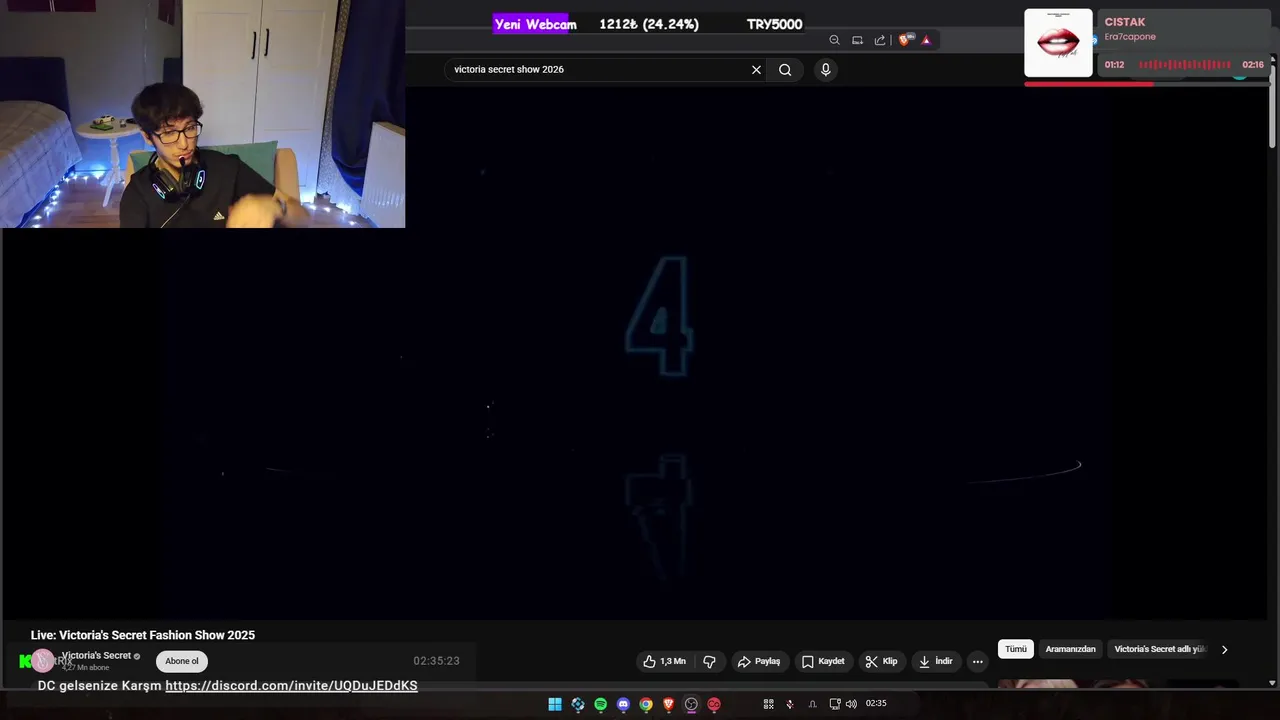1280x720 pixels.
Task: Open Brave Shields lion icon
Action: [905, 40]
